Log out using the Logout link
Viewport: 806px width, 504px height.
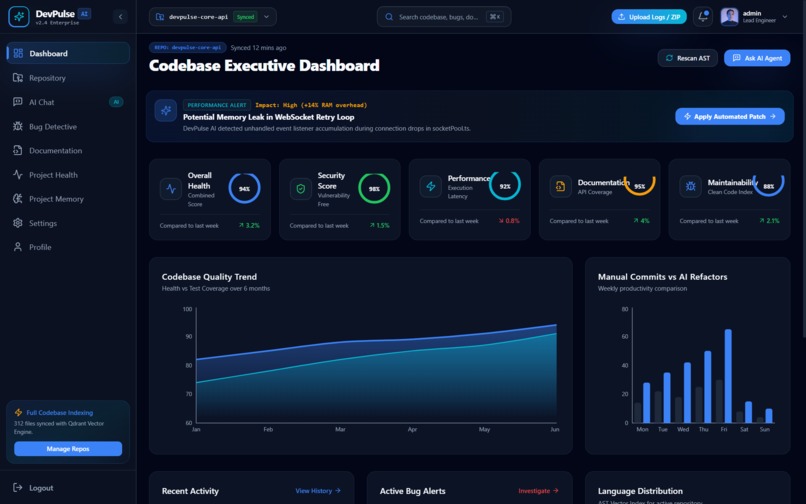[41, 488]
